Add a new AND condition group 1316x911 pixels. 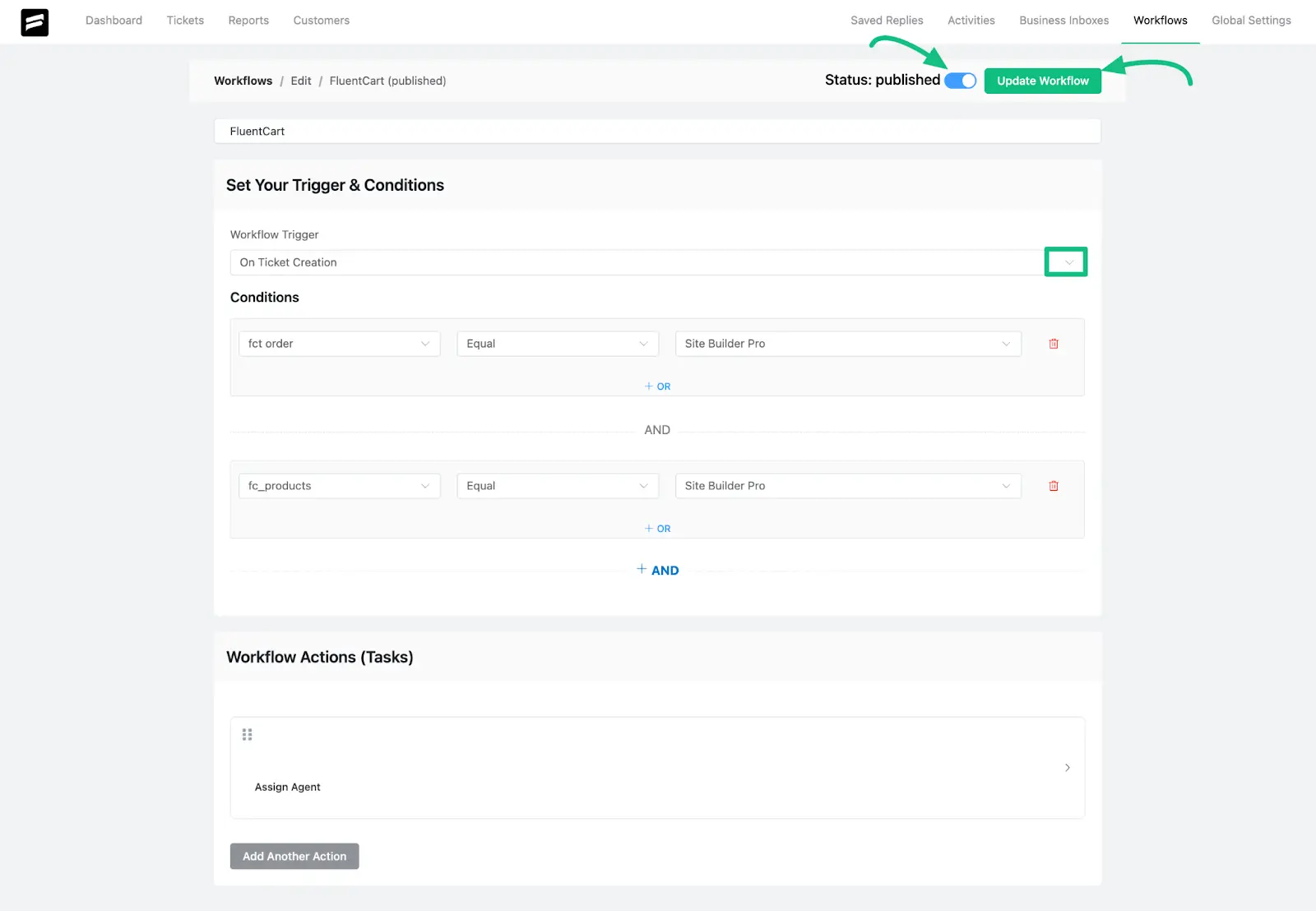(657, 570)
